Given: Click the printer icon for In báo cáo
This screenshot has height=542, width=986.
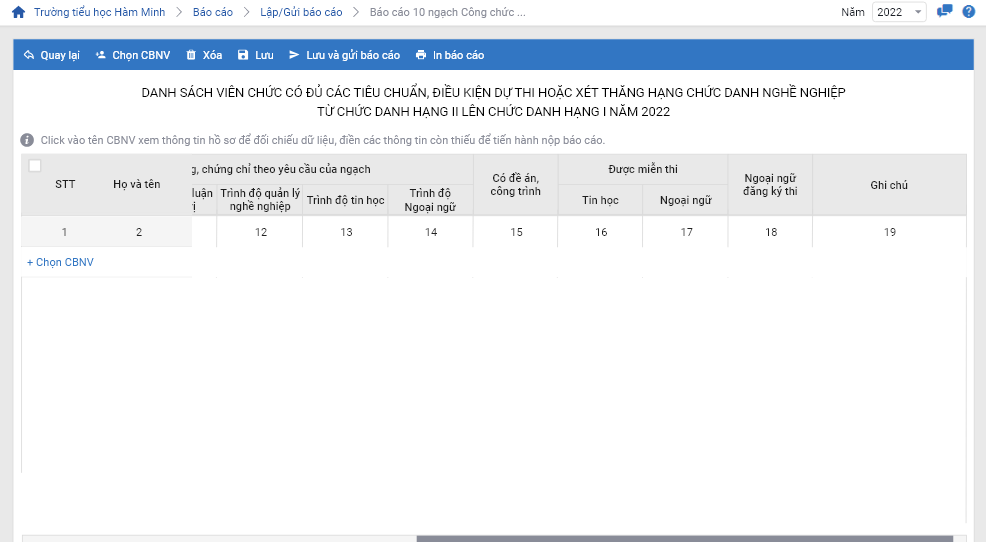Looking at the screenshot, I should click(x=421, y=55).
